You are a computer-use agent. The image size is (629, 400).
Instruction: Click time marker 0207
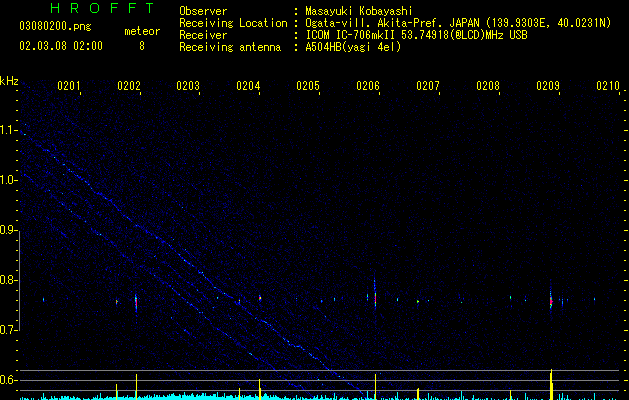pyautogui.click(x=428, y=86)
